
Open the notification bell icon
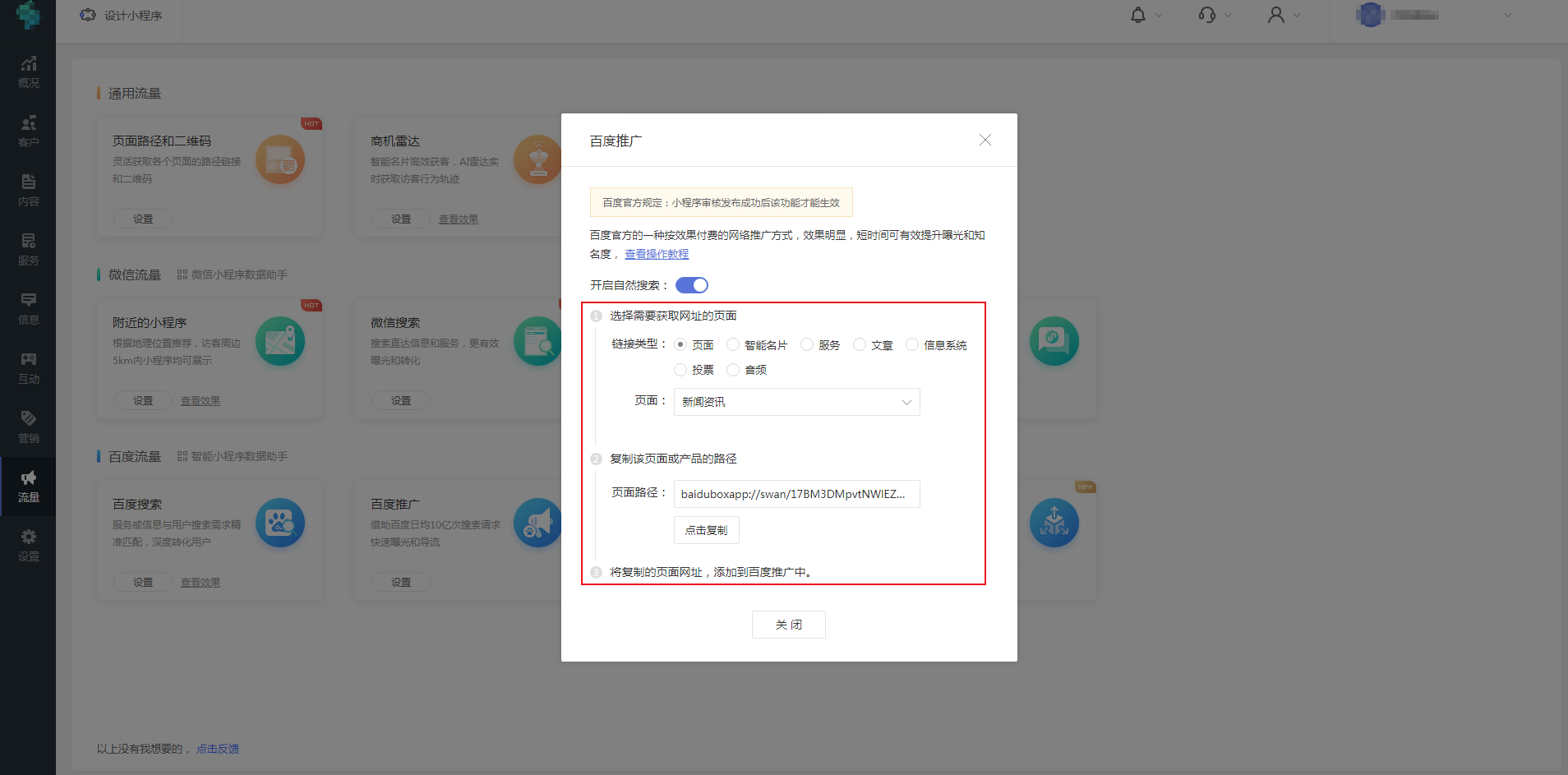tap(1138, 15)
